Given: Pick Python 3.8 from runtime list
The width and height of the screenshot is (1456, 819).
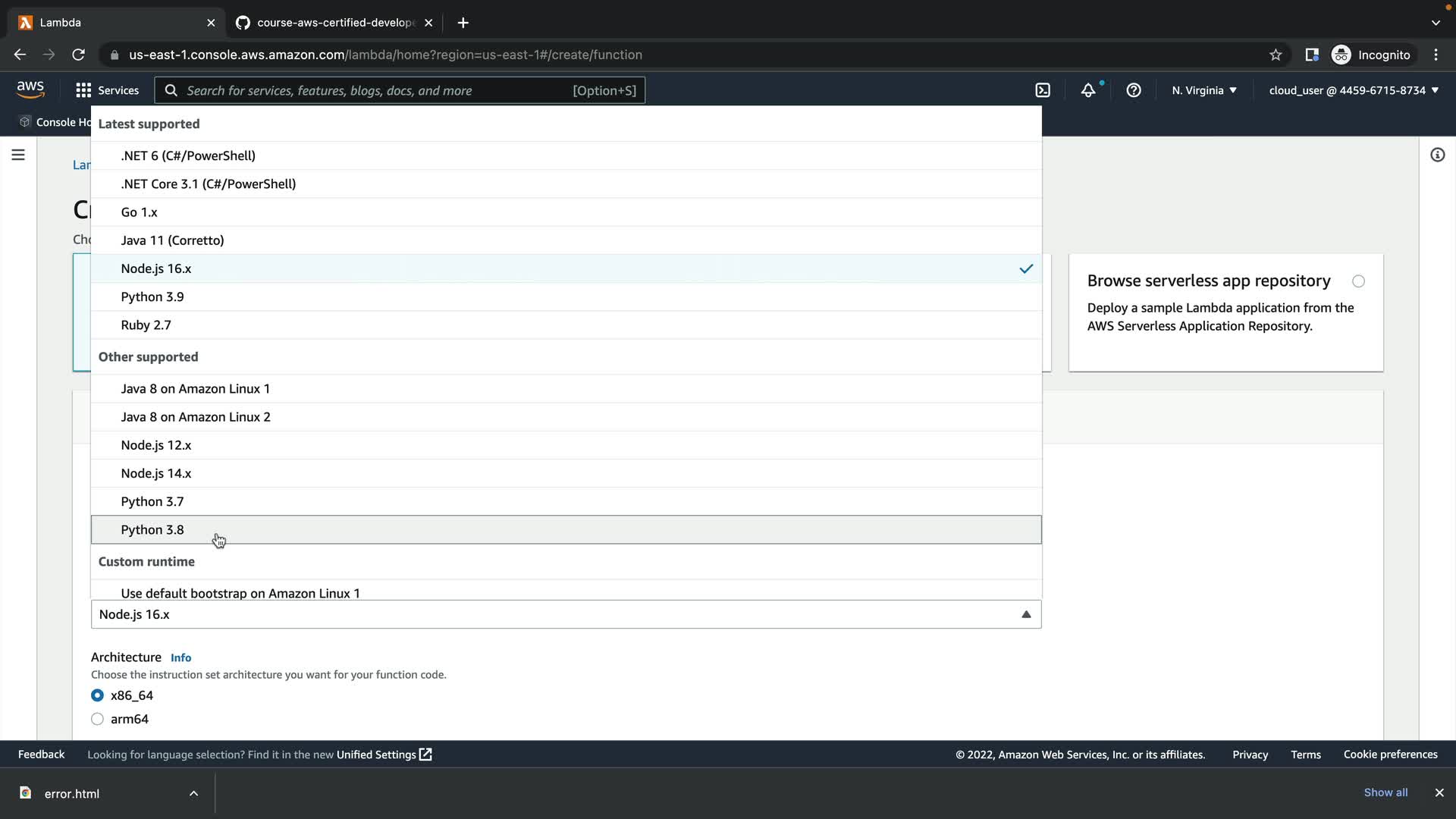Looking at the screenshot, I should click(152, 530).
